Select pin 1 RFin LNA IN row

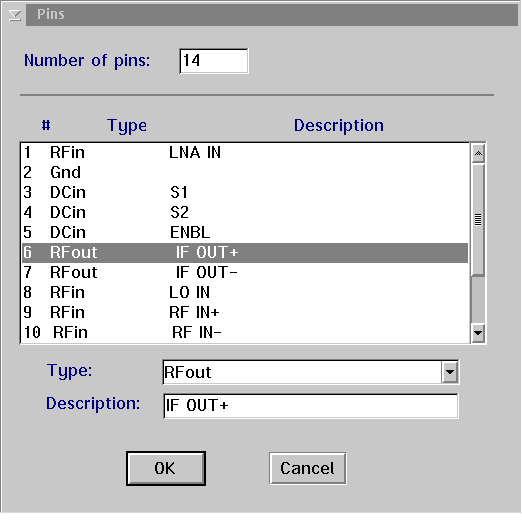[245, 153]
